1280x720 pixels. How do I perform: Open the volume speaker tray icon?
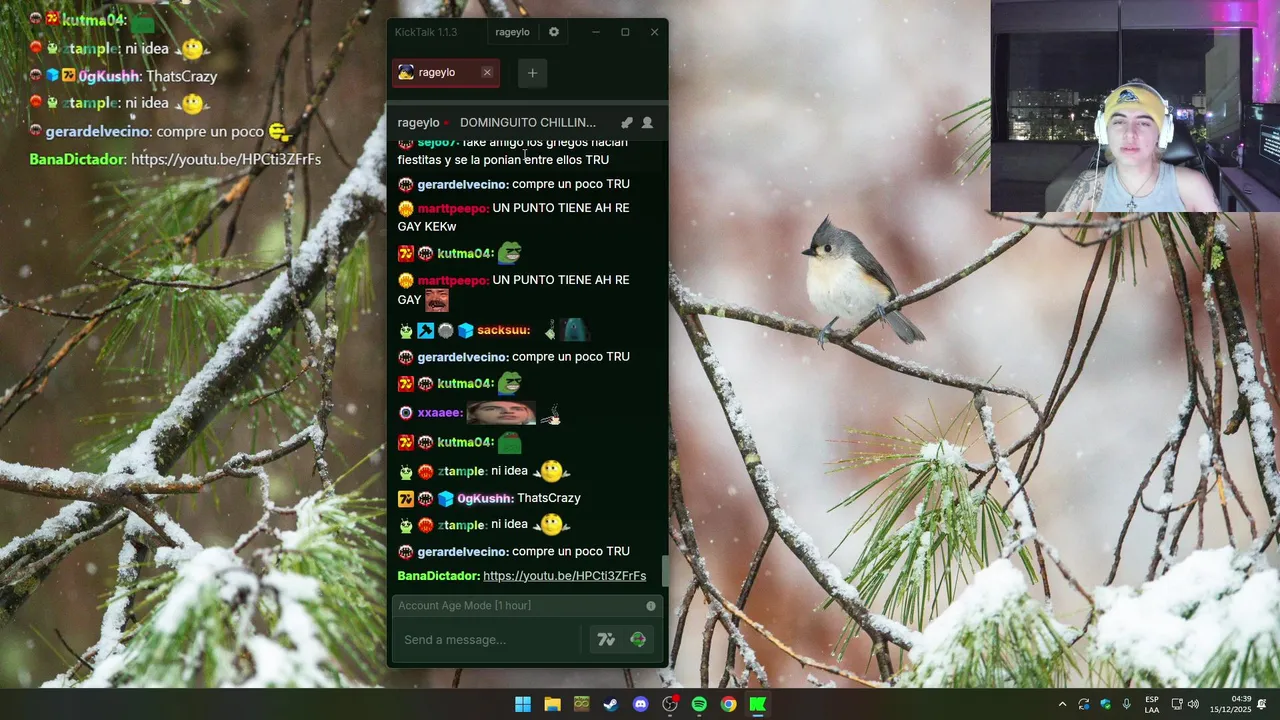[x=1193, y=704]
